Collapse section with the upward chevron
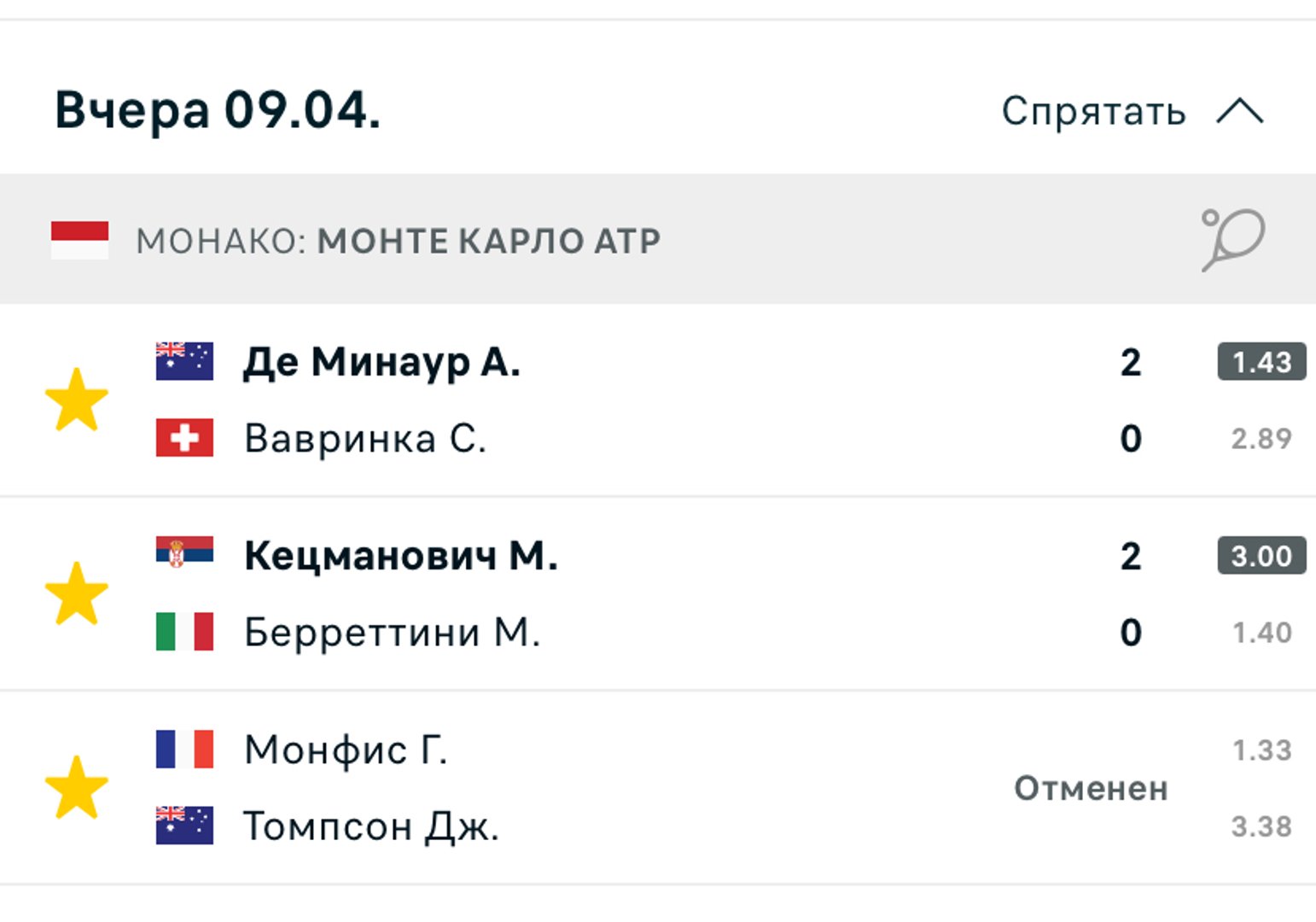The width and height of the screenshot is (1316, 922). coord(1240,111)
